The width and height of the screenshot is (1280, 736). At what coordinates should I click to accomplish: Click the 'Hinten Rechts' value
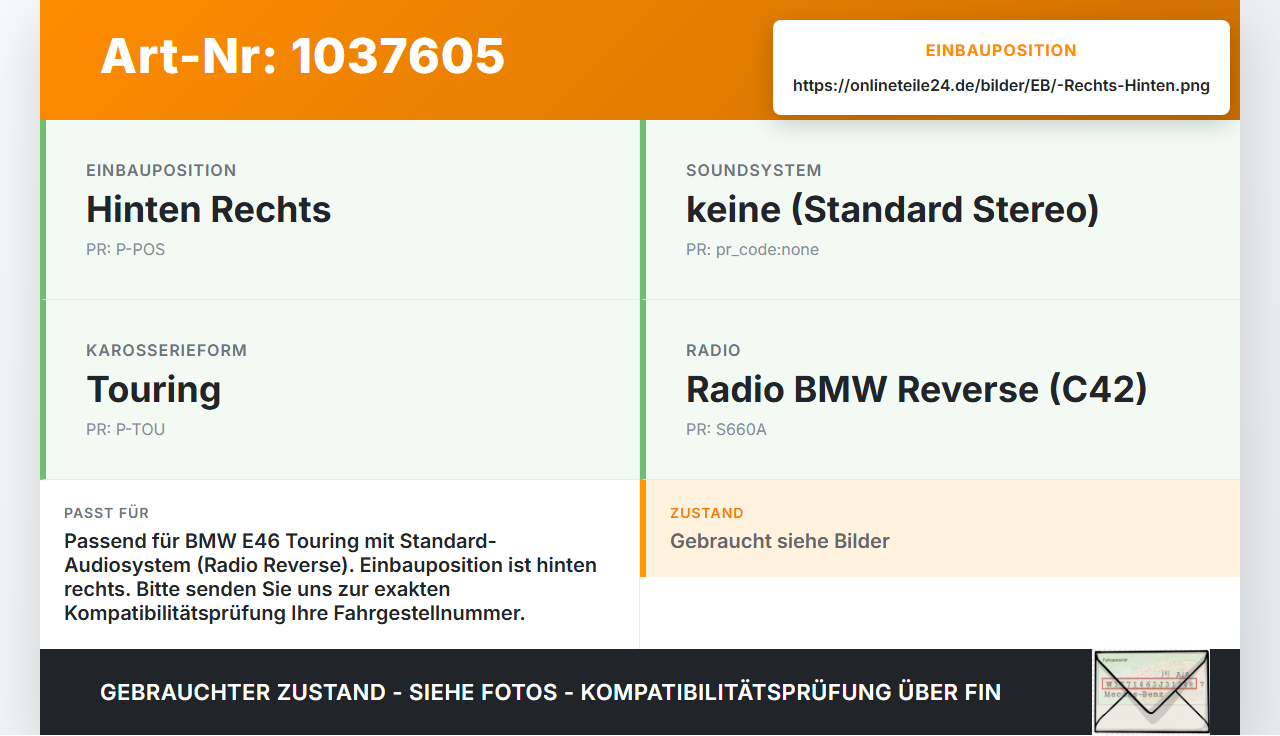[x=209, y=209]
